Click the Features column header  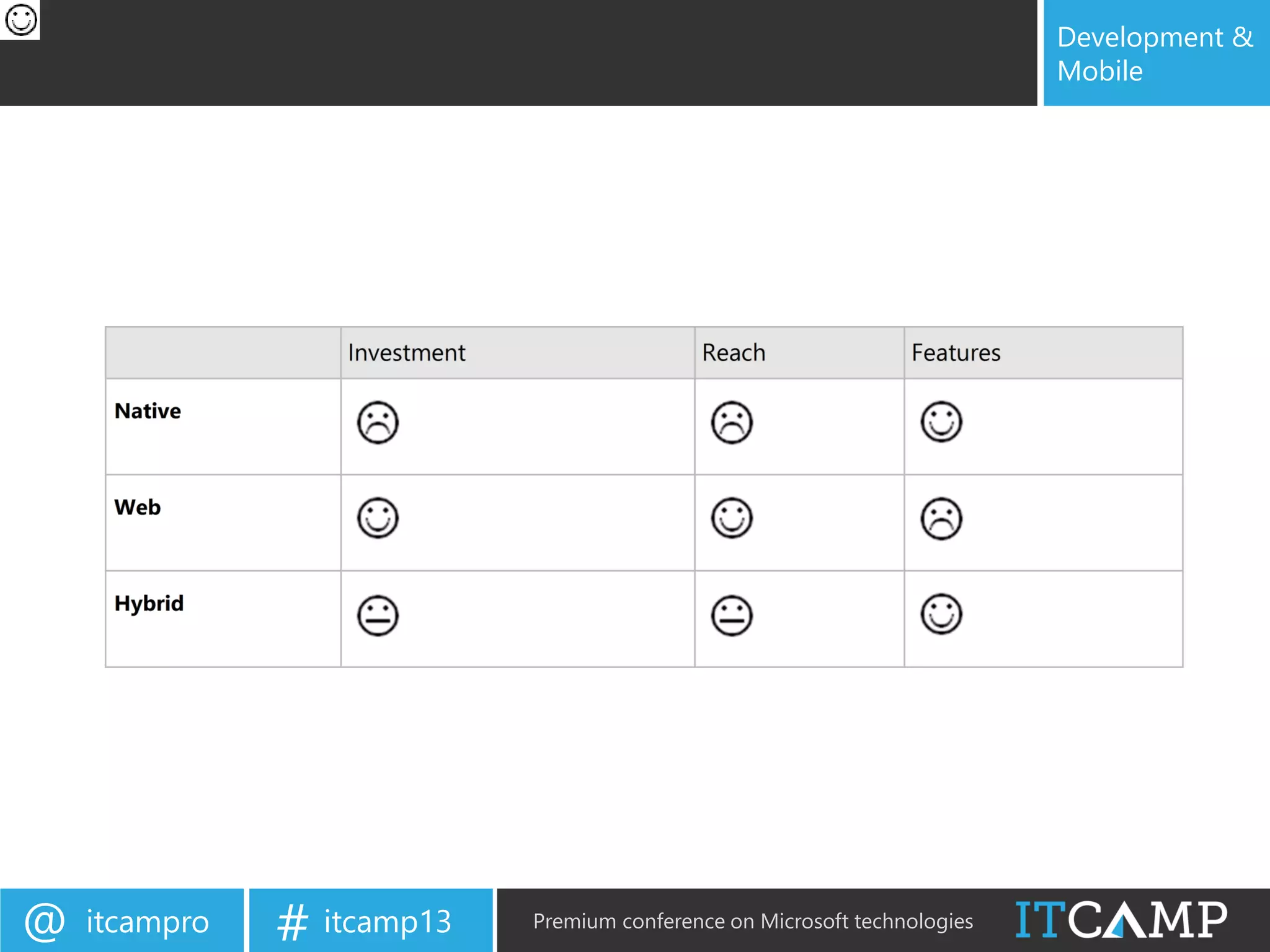tap(956, 353)
